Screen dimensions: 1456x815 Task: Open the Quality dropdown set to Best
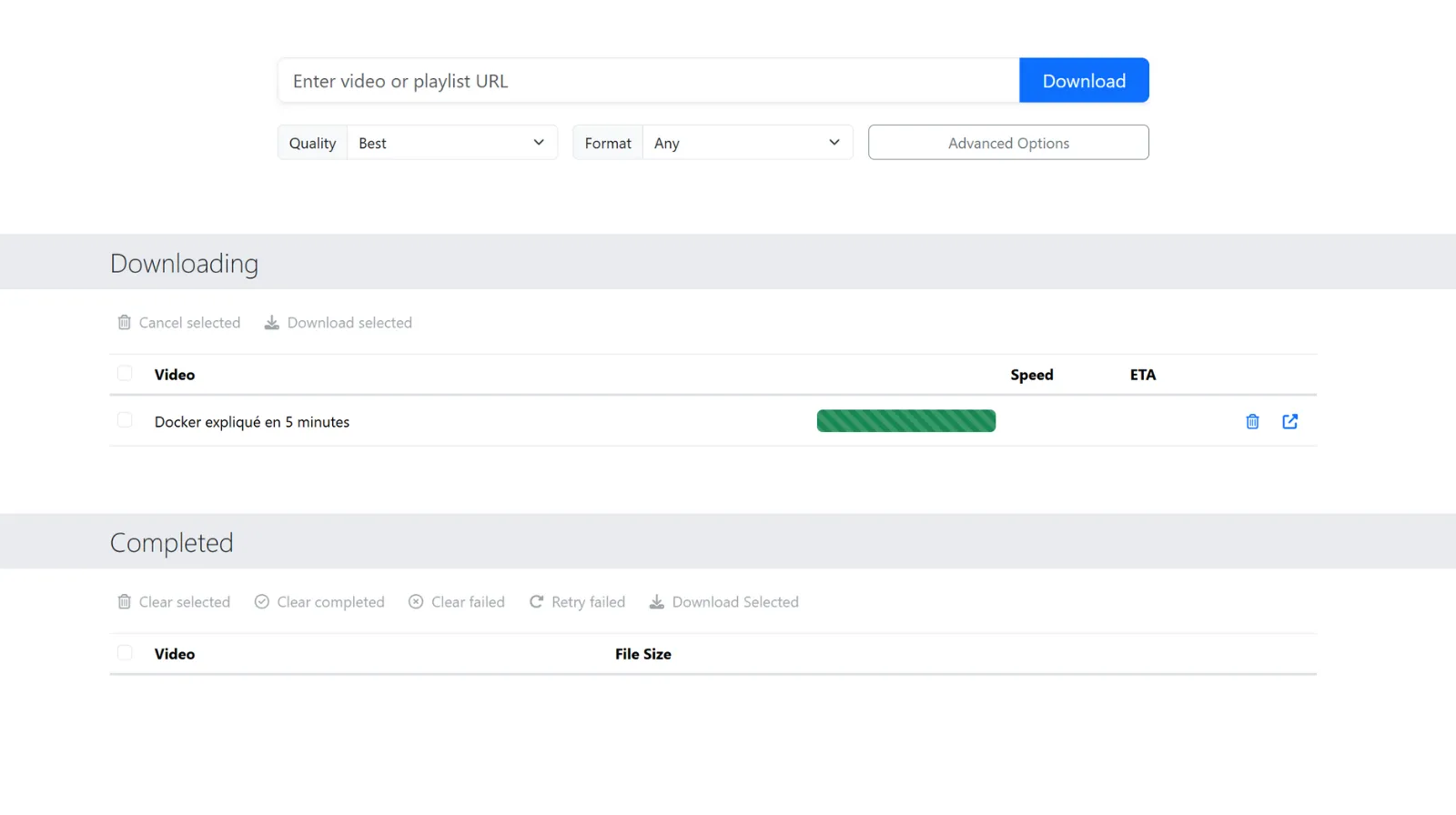point(451,143)
